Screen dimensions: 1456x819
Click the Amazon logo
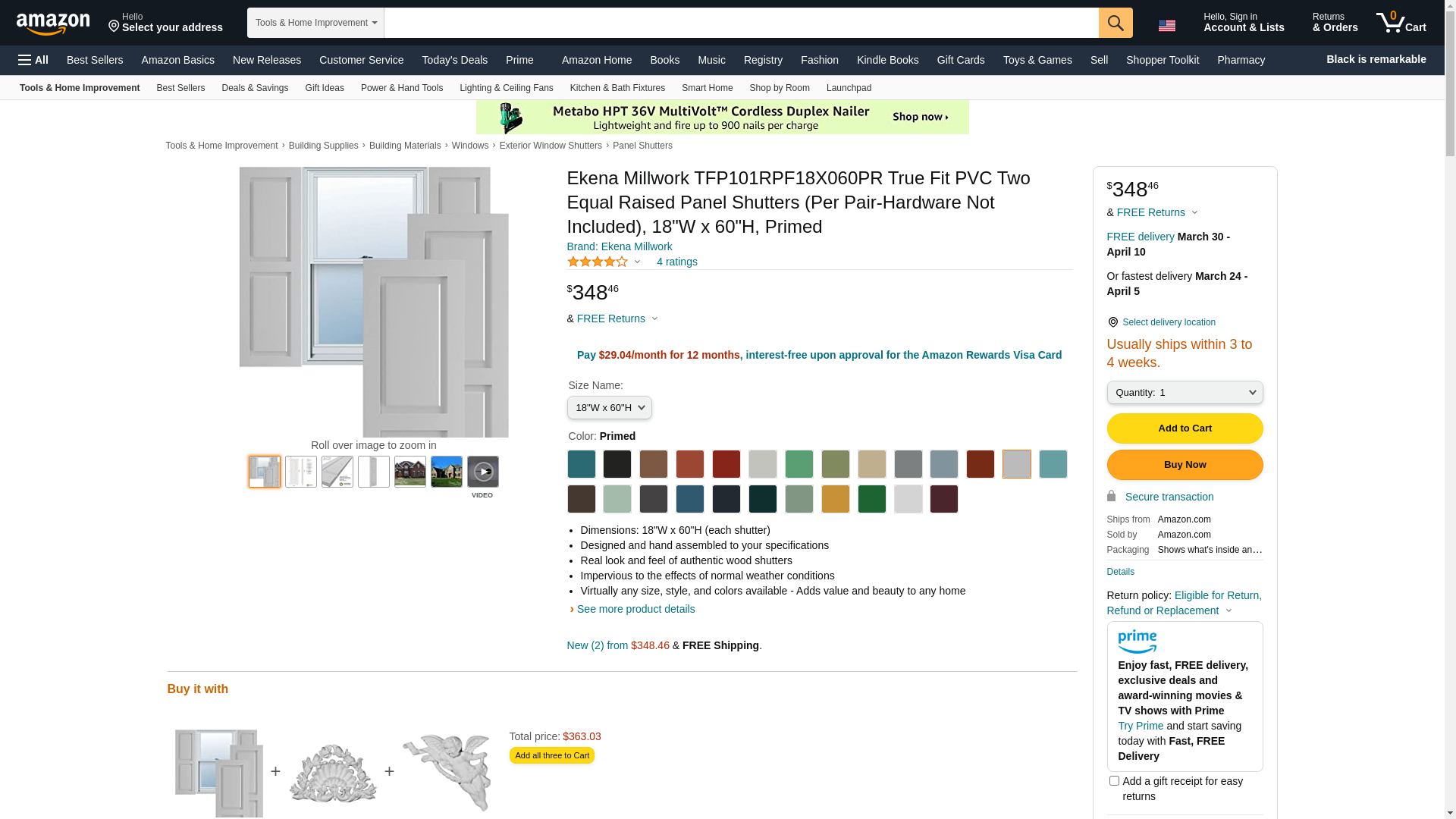tap(53, 24)
